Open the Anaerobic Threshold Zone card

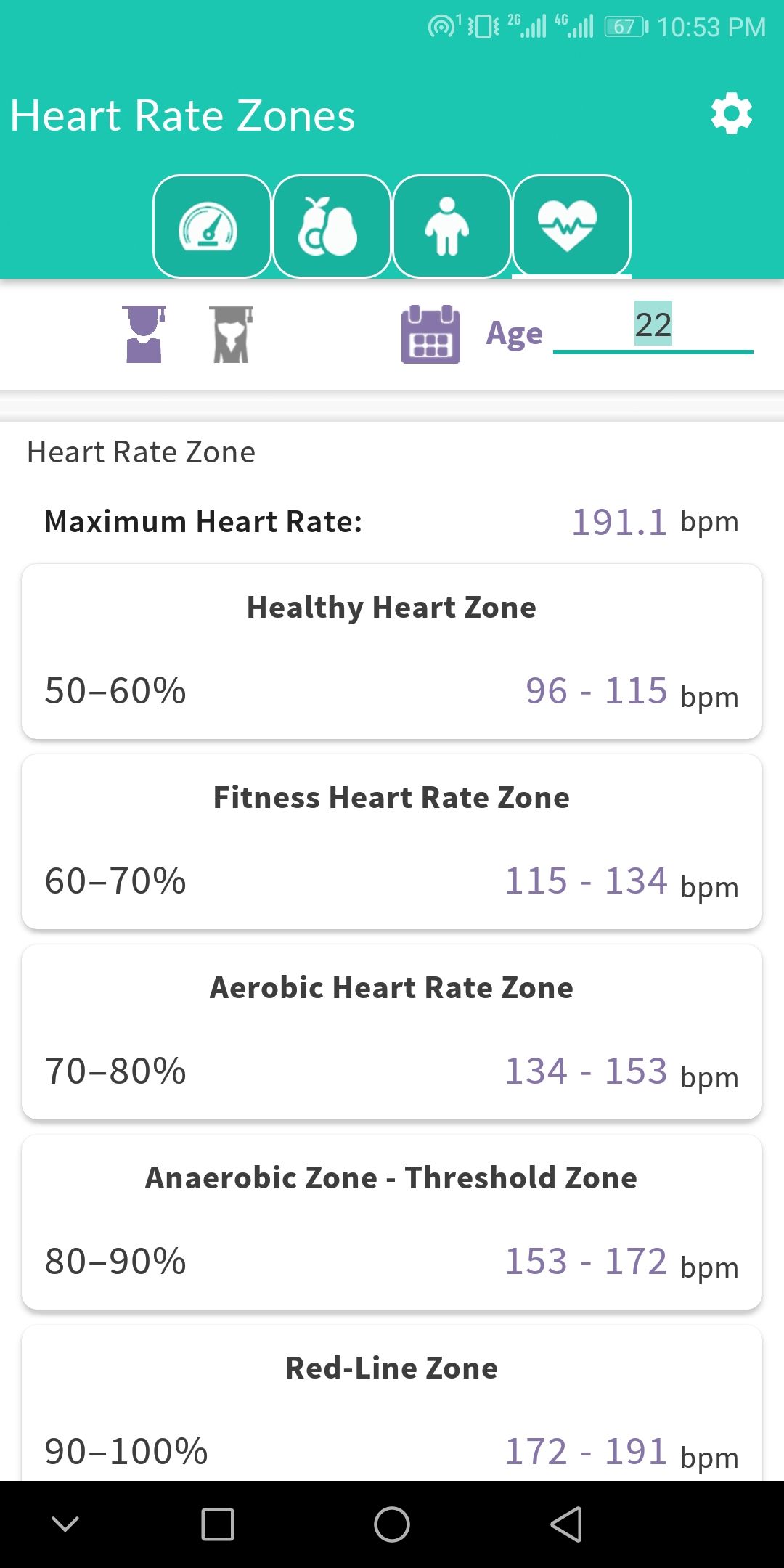tap(392, 1222)
